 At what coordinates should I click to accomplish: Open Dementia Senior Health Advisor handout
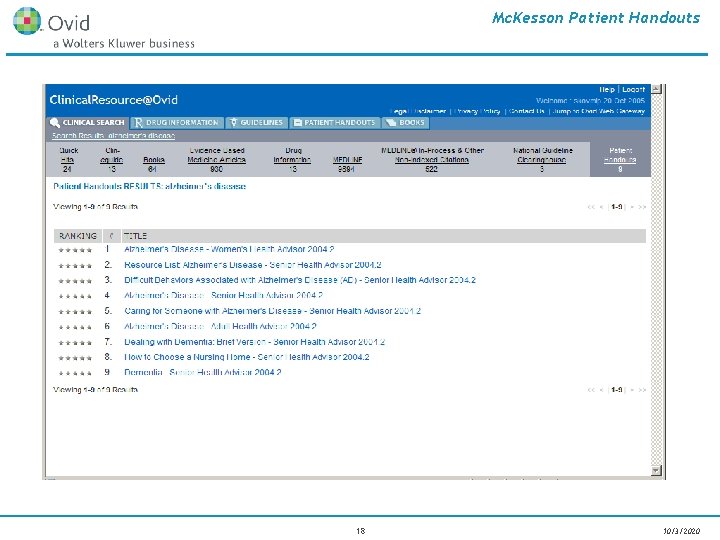click(202, 372)
